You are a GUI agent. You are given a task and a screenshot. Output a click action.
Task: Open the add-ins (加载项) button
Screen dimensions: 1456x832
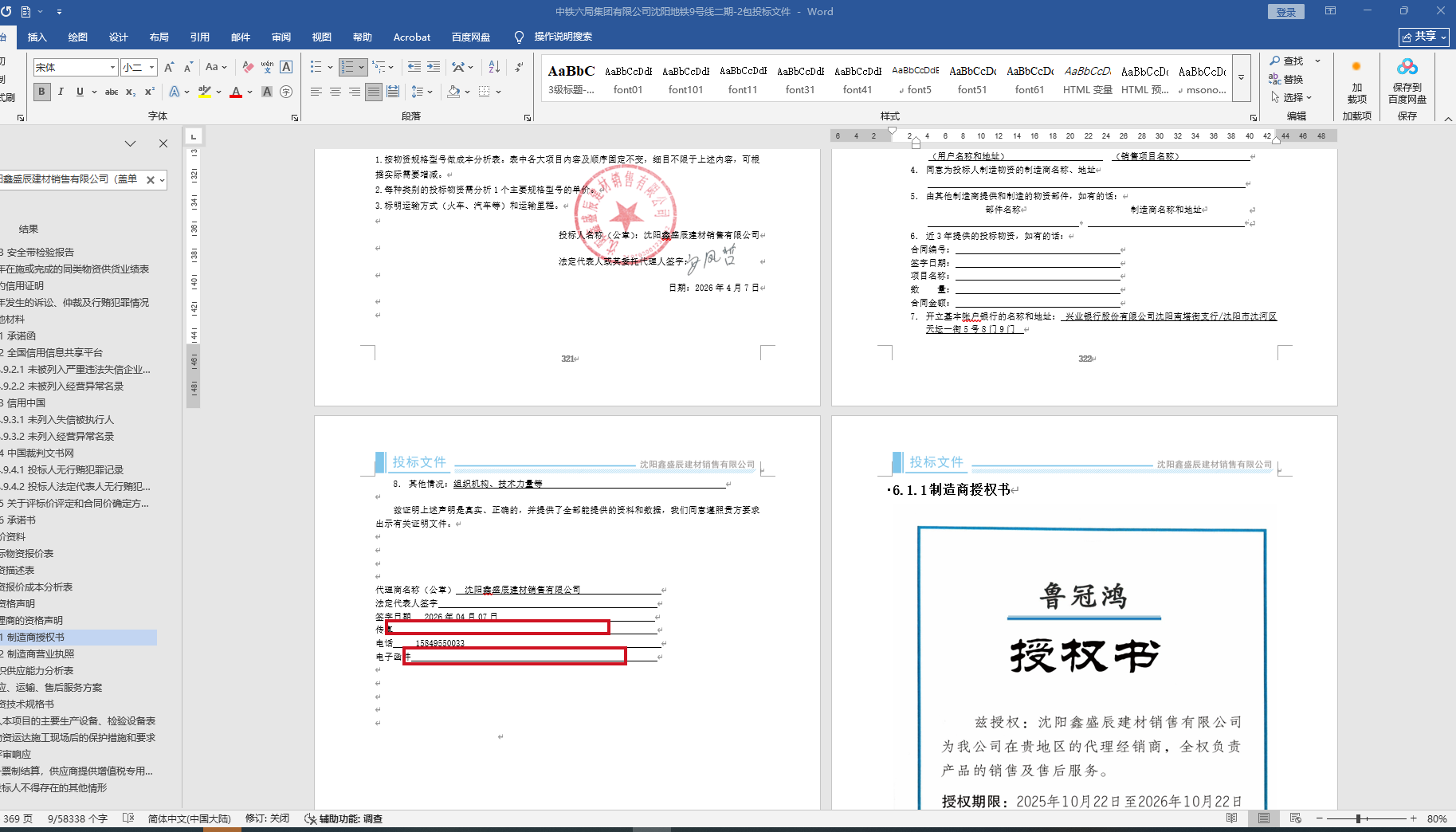pos(1356,81)
